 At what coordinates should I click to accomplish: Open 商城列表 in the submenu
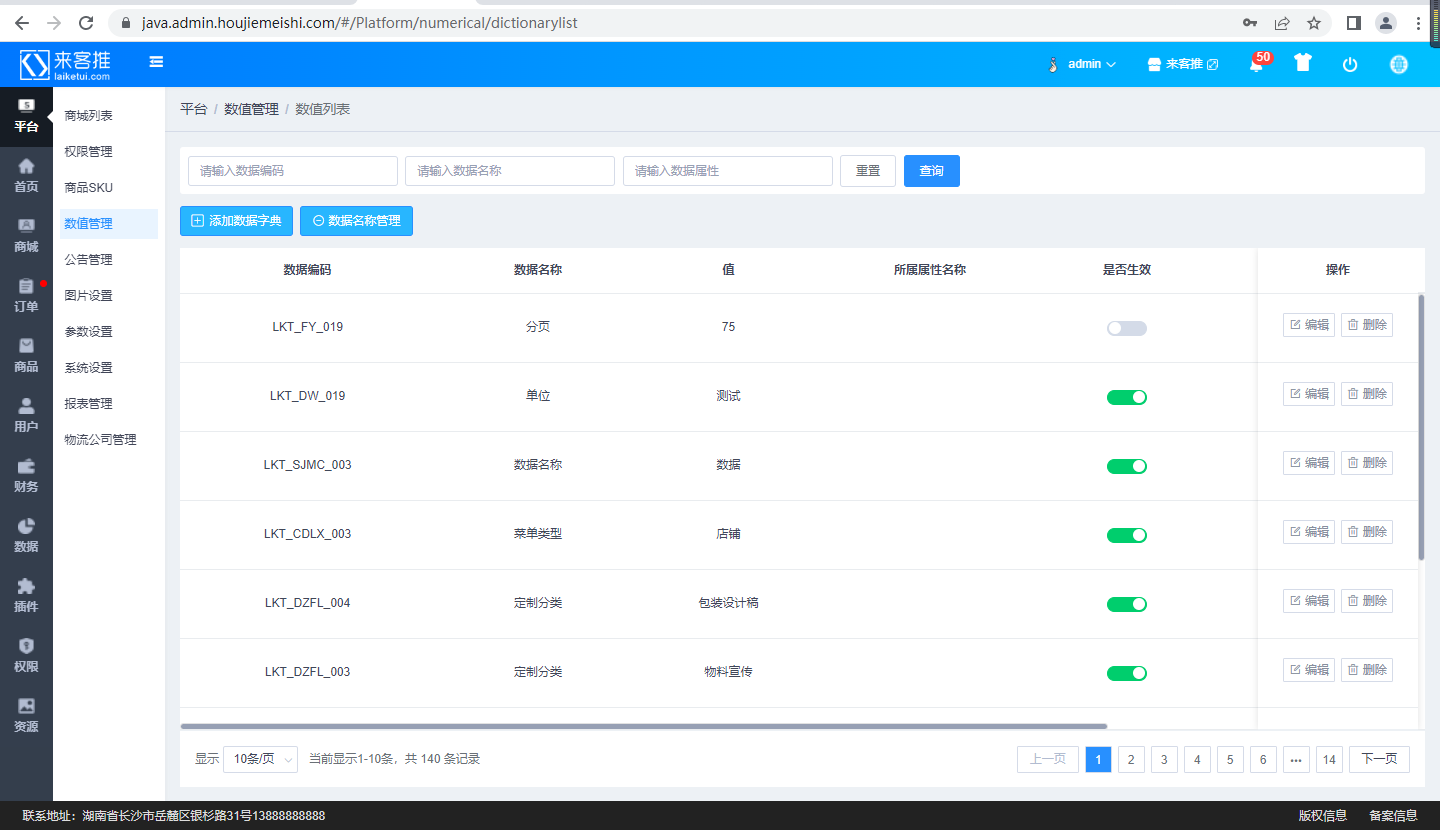[88, 116]
